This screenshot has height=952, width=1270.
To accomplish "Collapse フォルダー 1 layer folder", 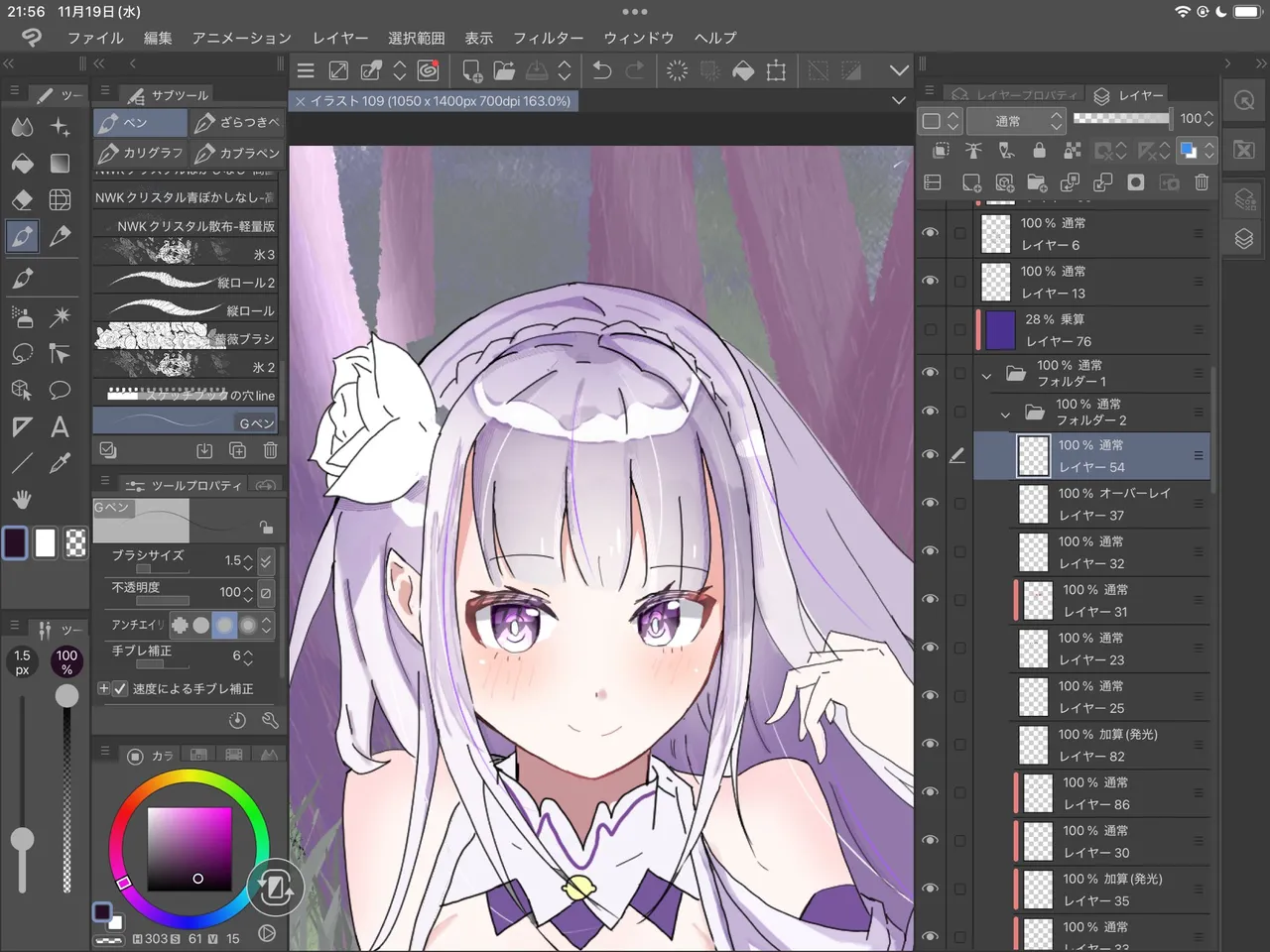I will (x=986, y=375).
